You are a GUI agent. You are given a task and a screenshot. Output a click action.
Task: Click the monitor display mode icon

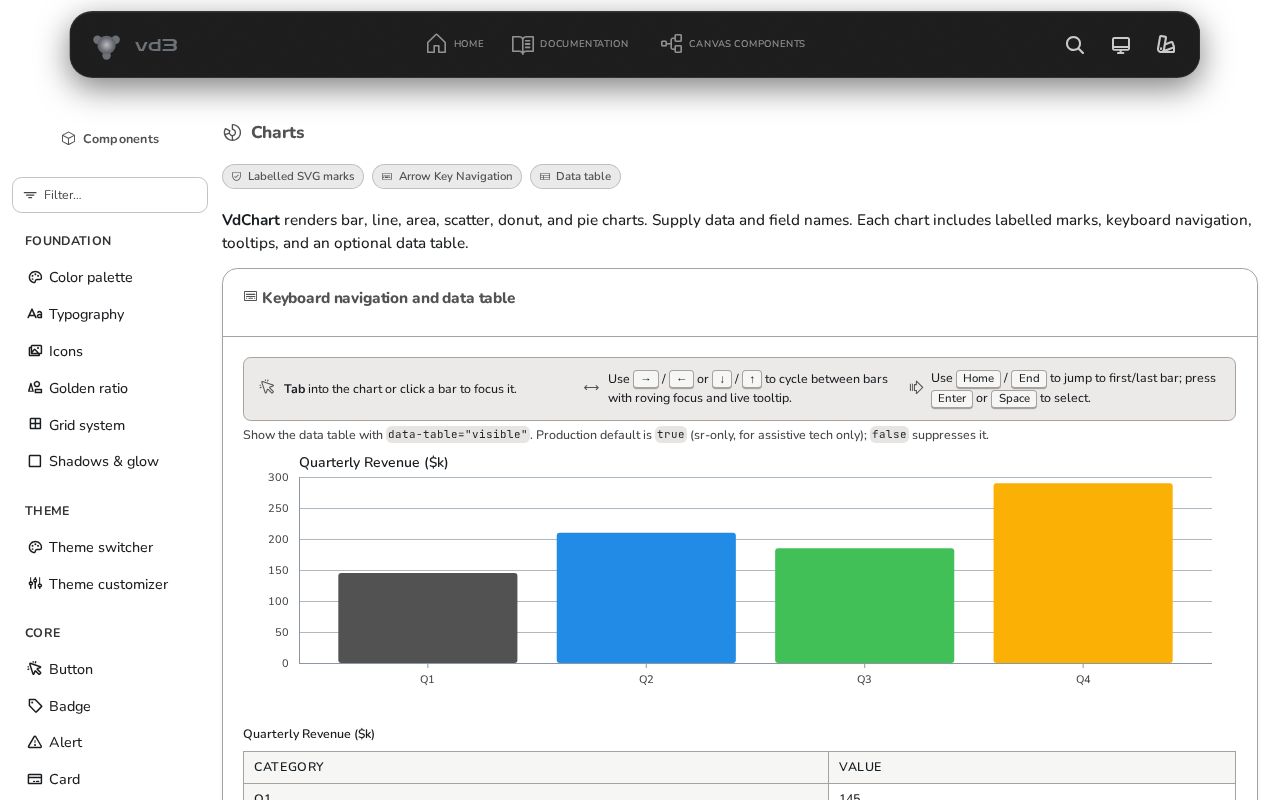tap(1121, 45)
